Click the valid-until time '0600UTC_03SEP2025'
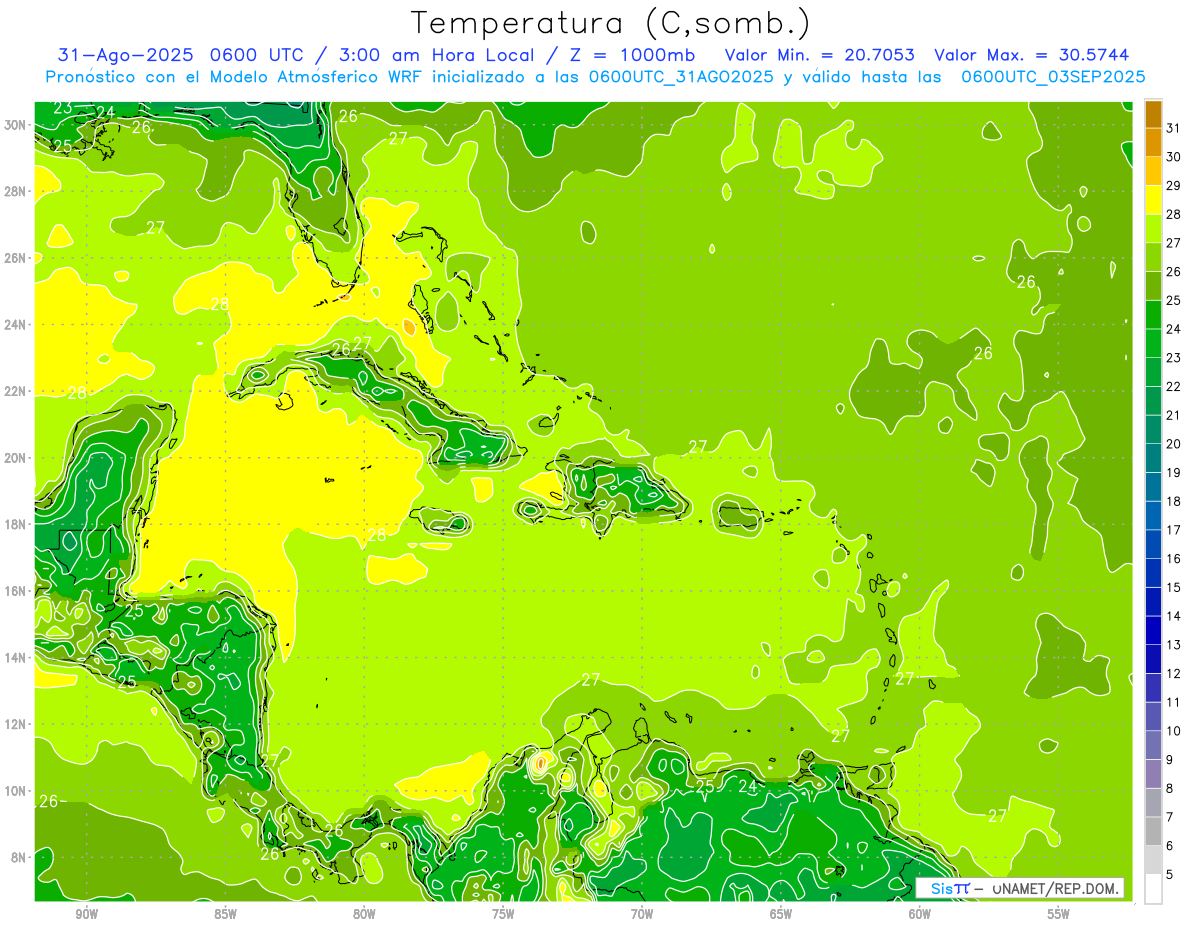1200x927 pixels. [1053, 77]
